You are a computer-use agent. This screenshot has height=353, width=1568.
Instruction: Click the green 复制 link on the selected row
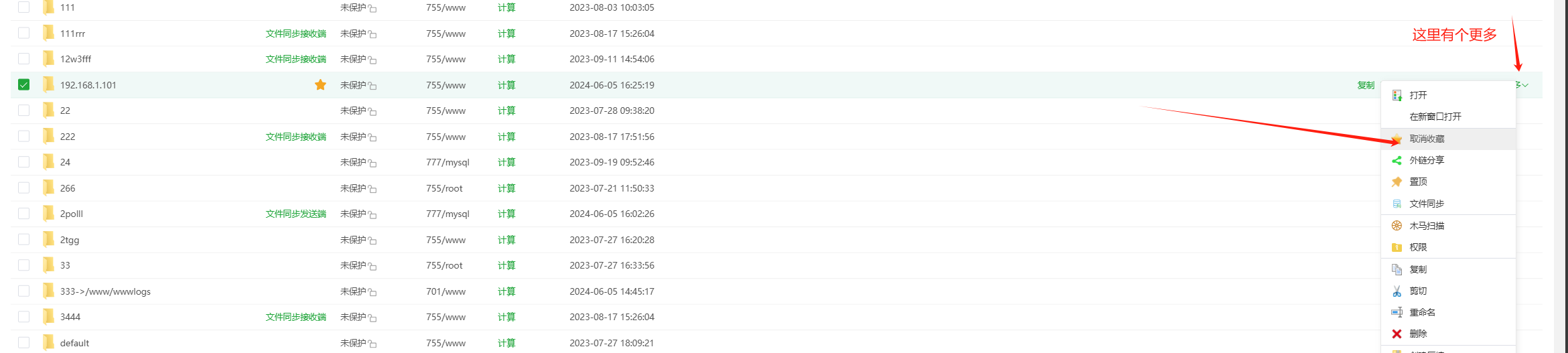(1366, 85)
